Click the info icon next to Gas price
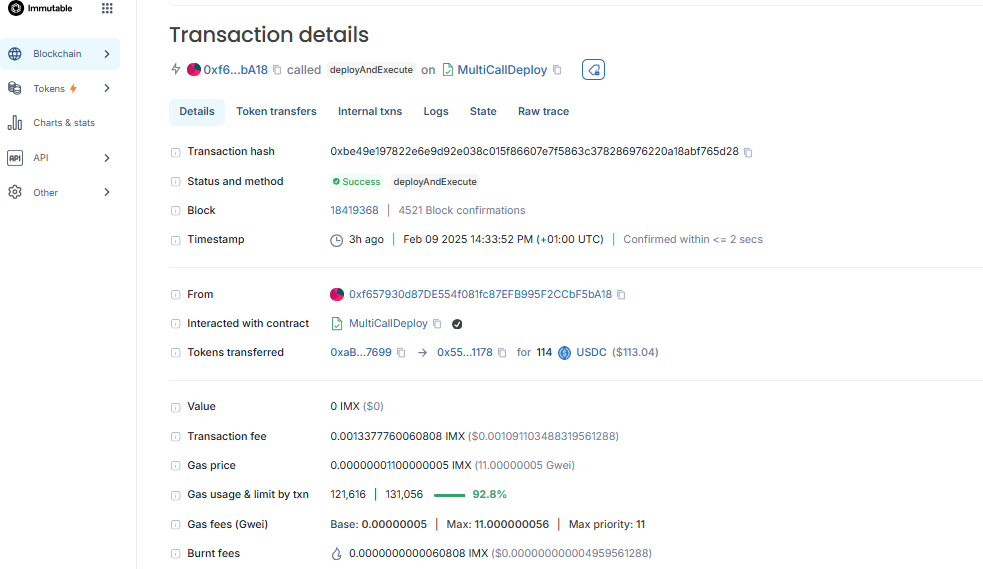983x569 pixels. (x=176, y=466)
